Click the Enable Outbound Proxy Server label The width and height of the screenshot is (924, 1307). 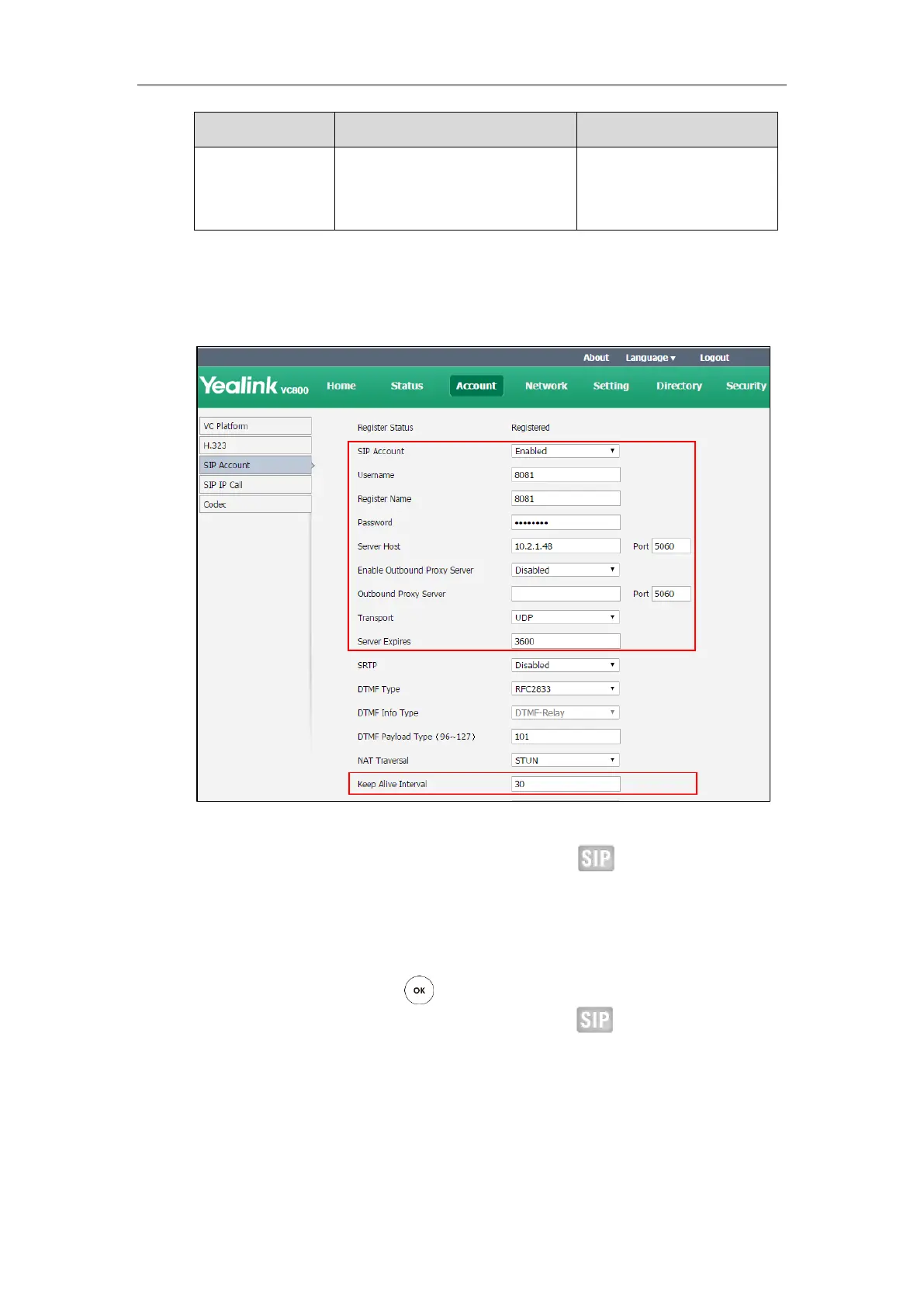point(415,570)
